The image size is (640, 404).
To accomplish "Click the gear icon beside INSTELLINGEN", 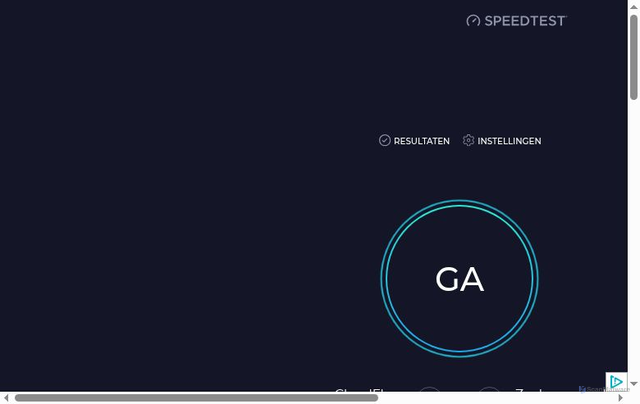I will 468,140.
